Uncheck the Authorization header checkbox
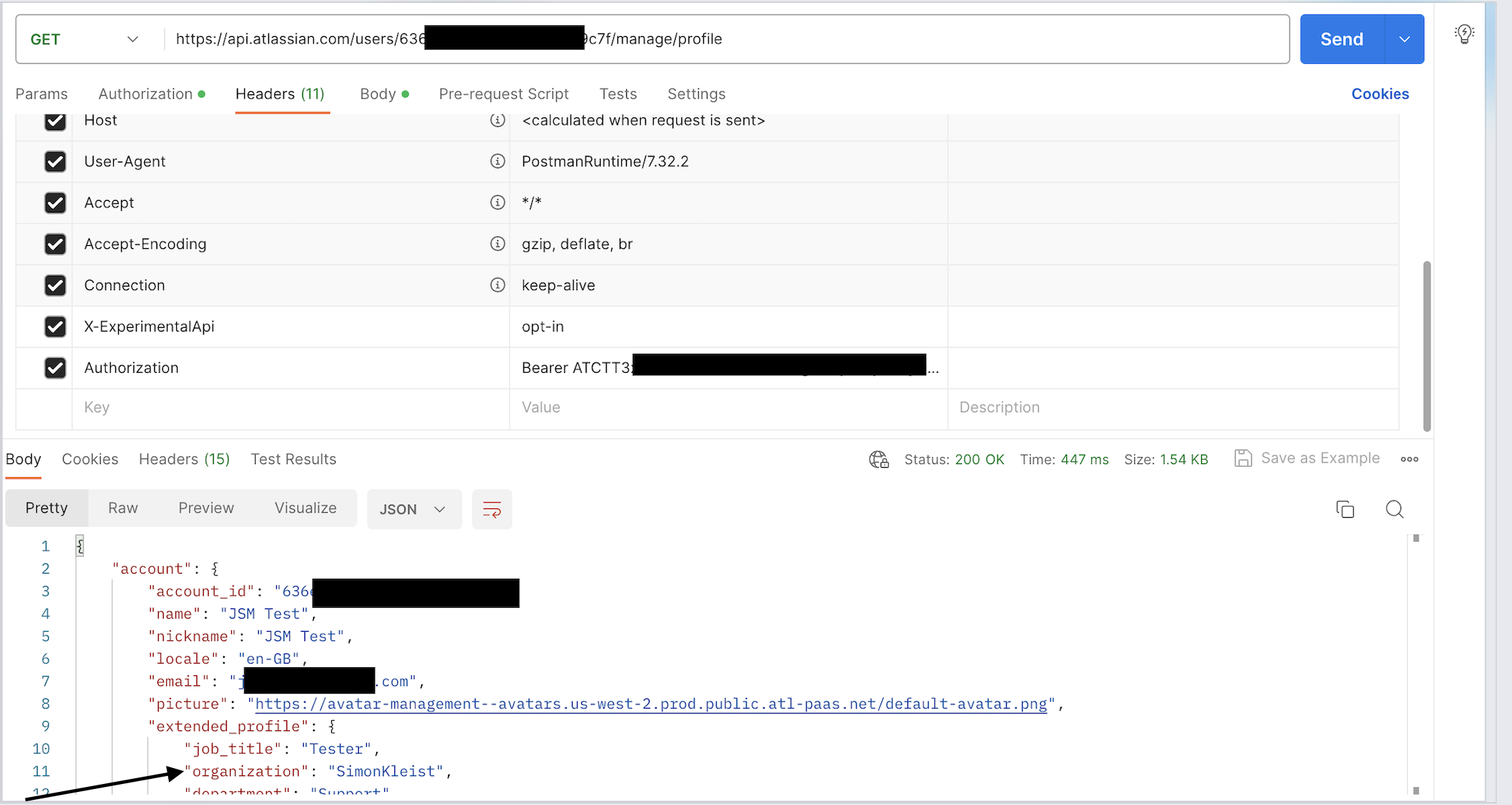The image size is (1512, 805). pyautogui.click(x=56, y=368)
